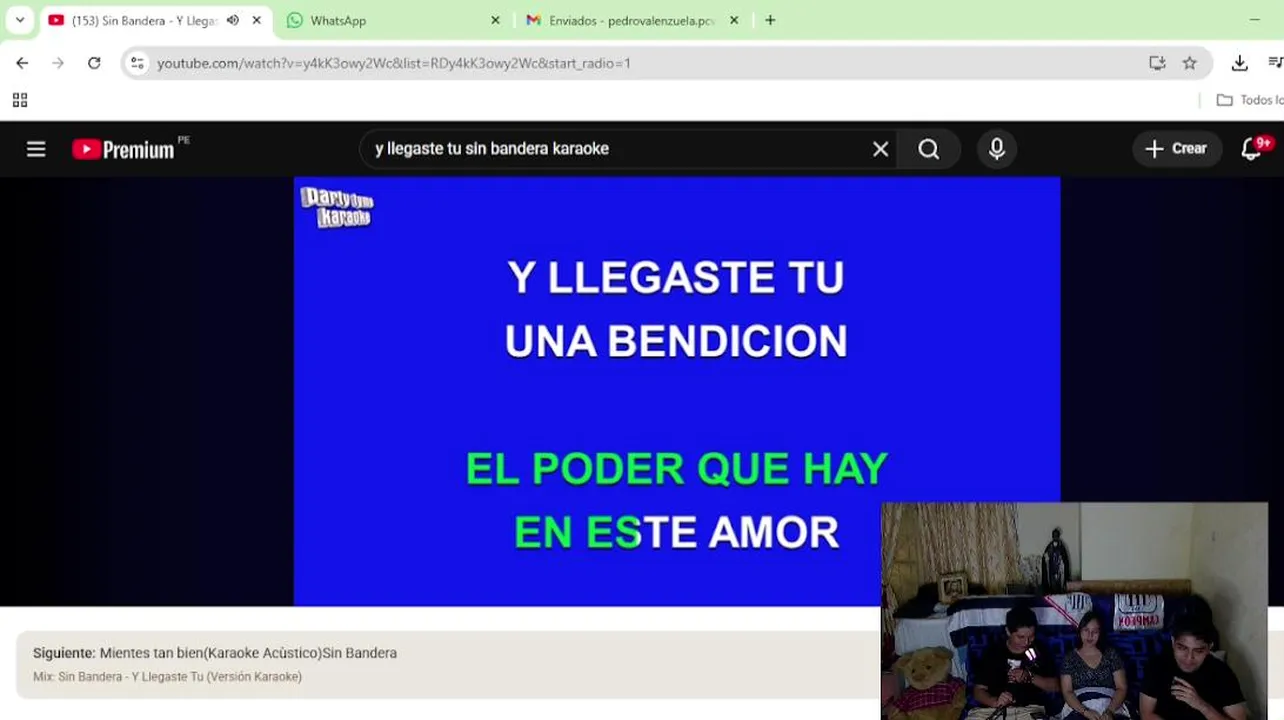This screenshot has height=720, width=1284.
Task: Click the karaoke video player
Action: [677, 391]
